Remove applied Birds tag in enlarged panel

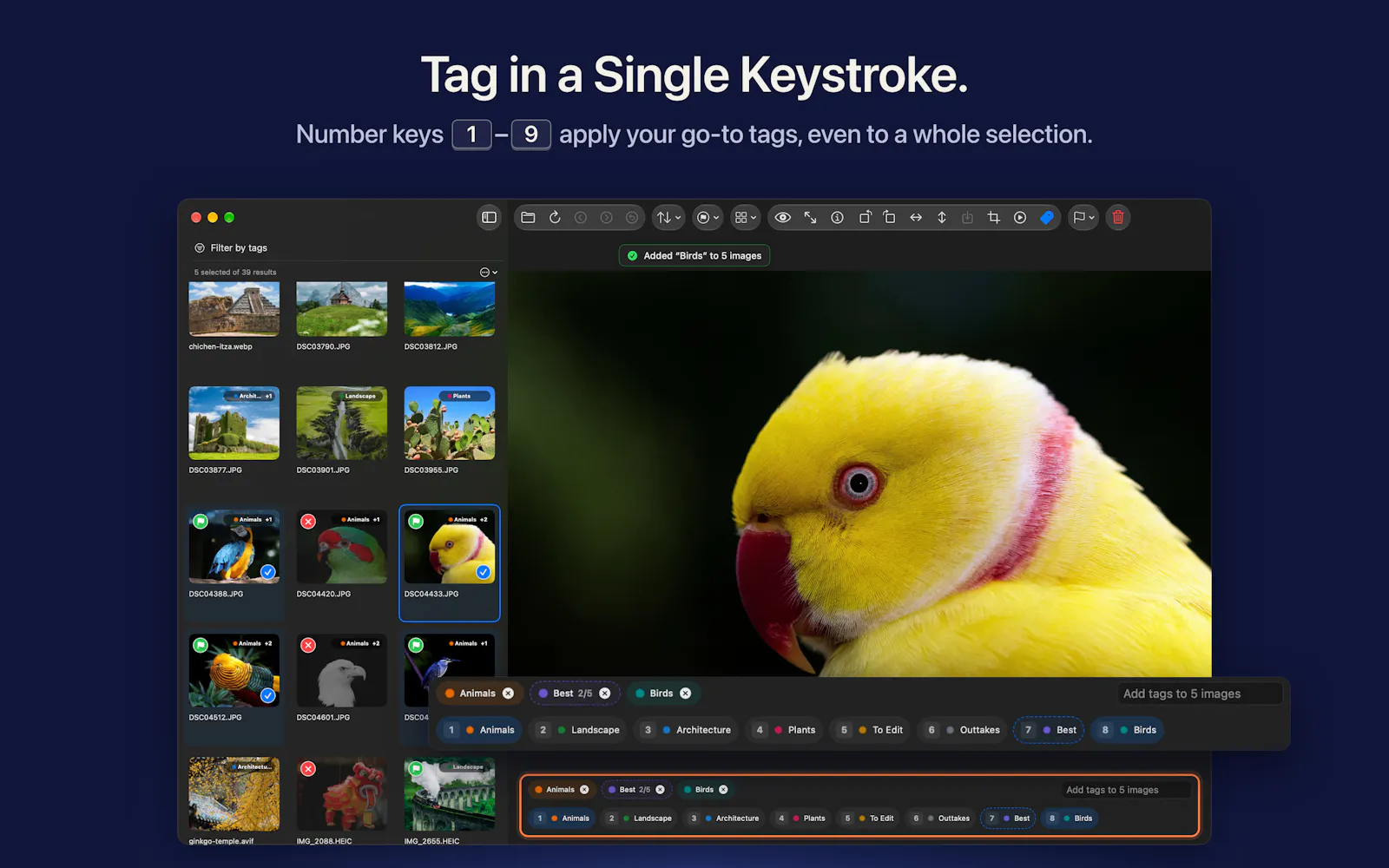coord(686,694)
